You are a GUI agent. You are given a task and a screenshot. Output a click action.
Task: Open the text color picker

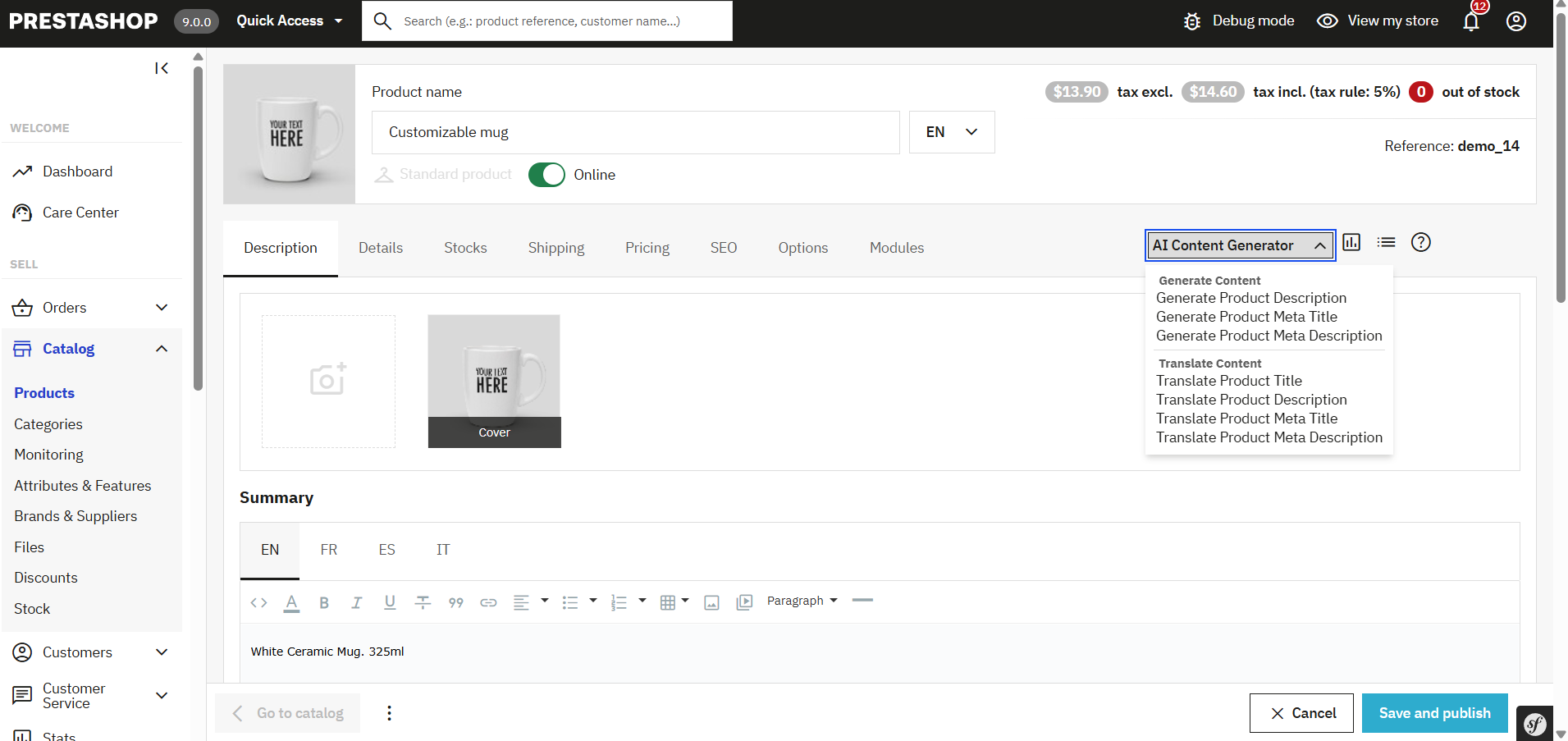(291, 602)
